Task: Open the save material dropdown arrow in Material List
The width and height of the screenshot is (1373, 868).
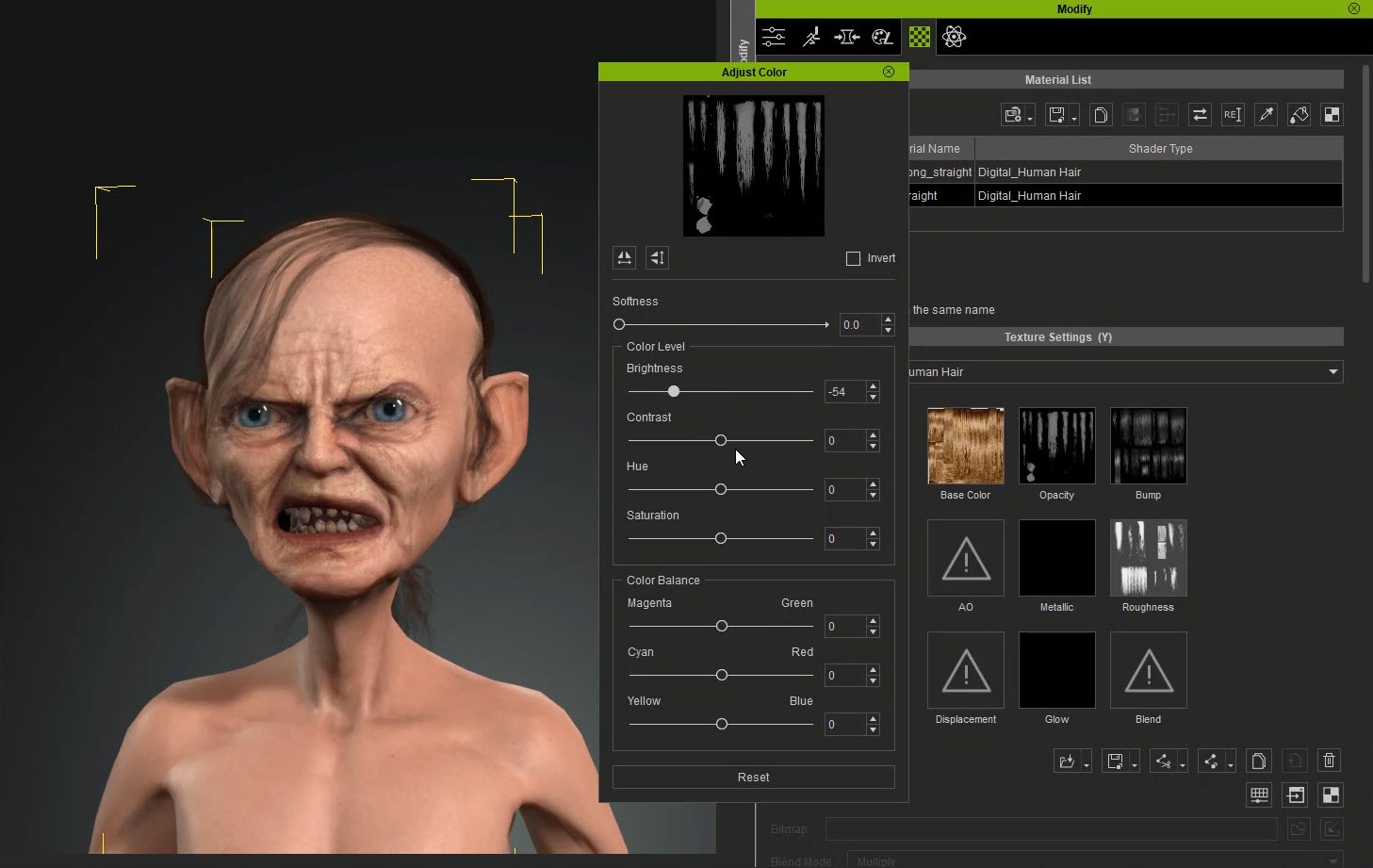Action: pyautogui.click(x=1074, y=119)
